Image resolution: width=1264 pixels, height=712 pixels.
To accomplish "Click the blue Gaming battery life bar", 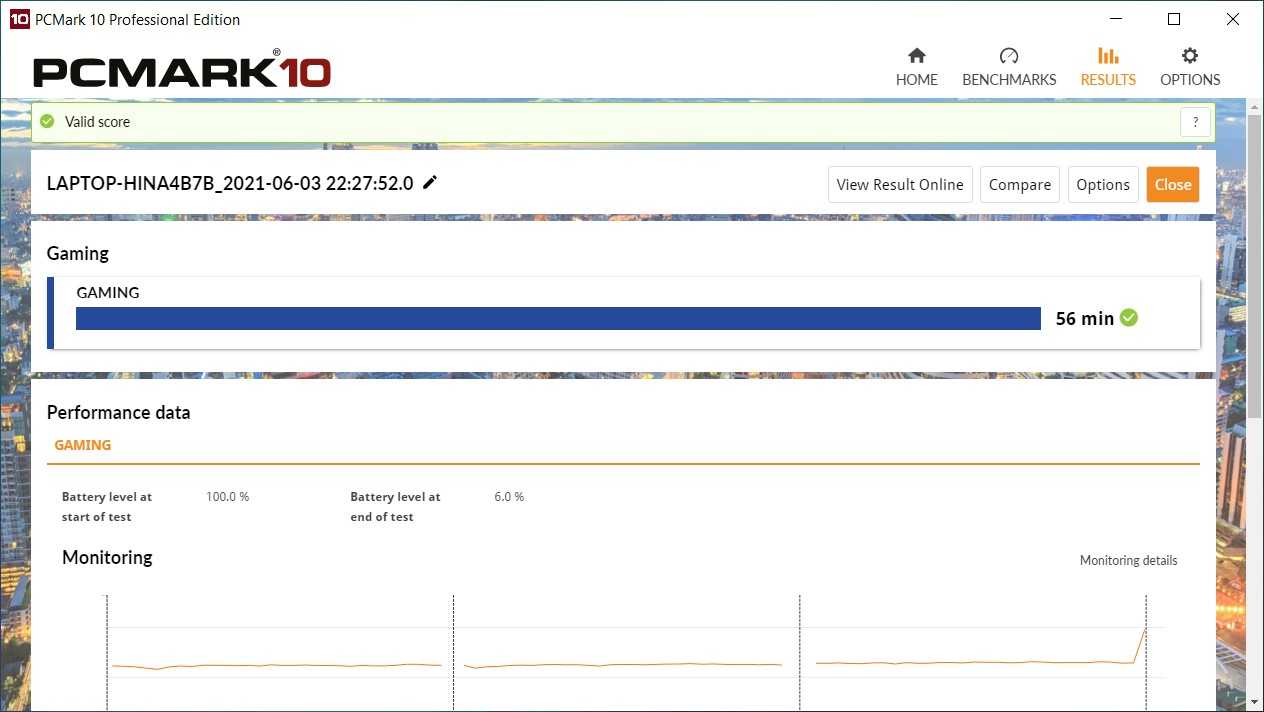I will [x=558, y=318].
